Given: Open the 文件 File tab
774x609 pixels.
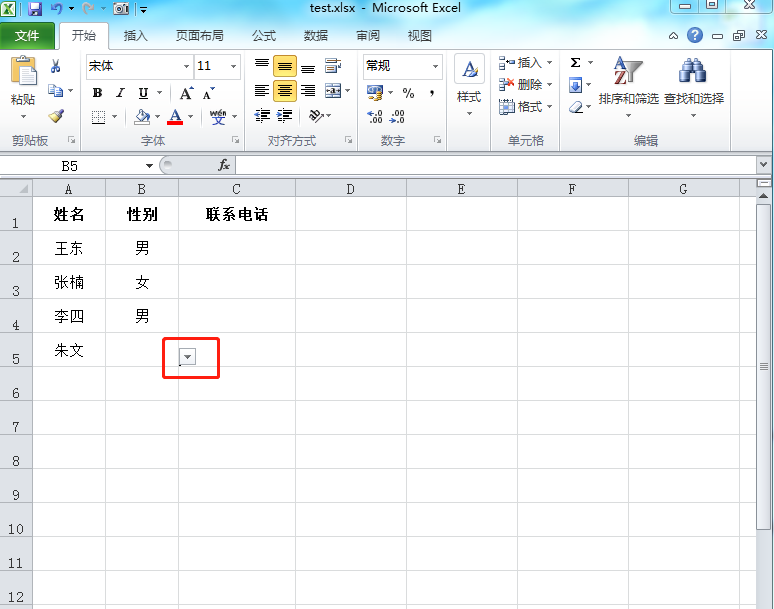Looking at the screenshot, I should click(27, 36).
